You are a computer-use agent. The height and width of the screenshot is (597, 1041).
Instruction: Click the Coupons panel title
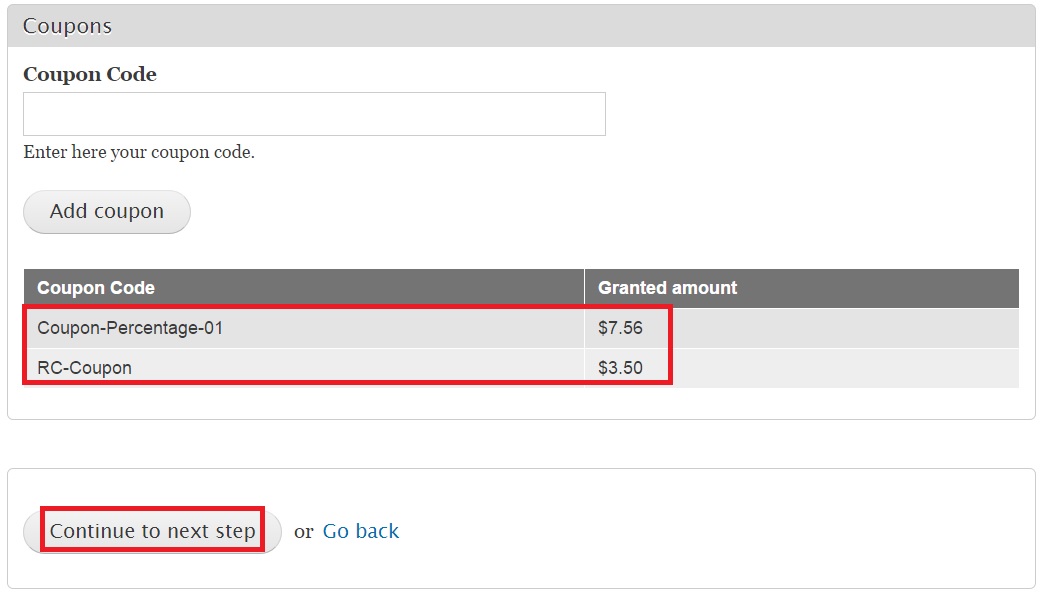[x=67, y=26]
